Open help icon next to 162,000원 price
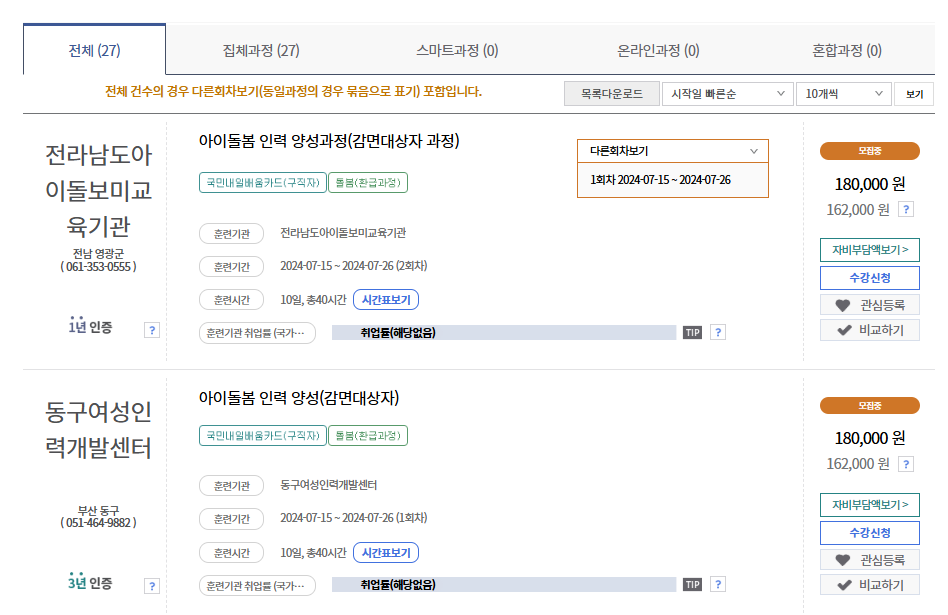Image resolution: width=948 pixels, height=615 pixels. pos(906,210)
